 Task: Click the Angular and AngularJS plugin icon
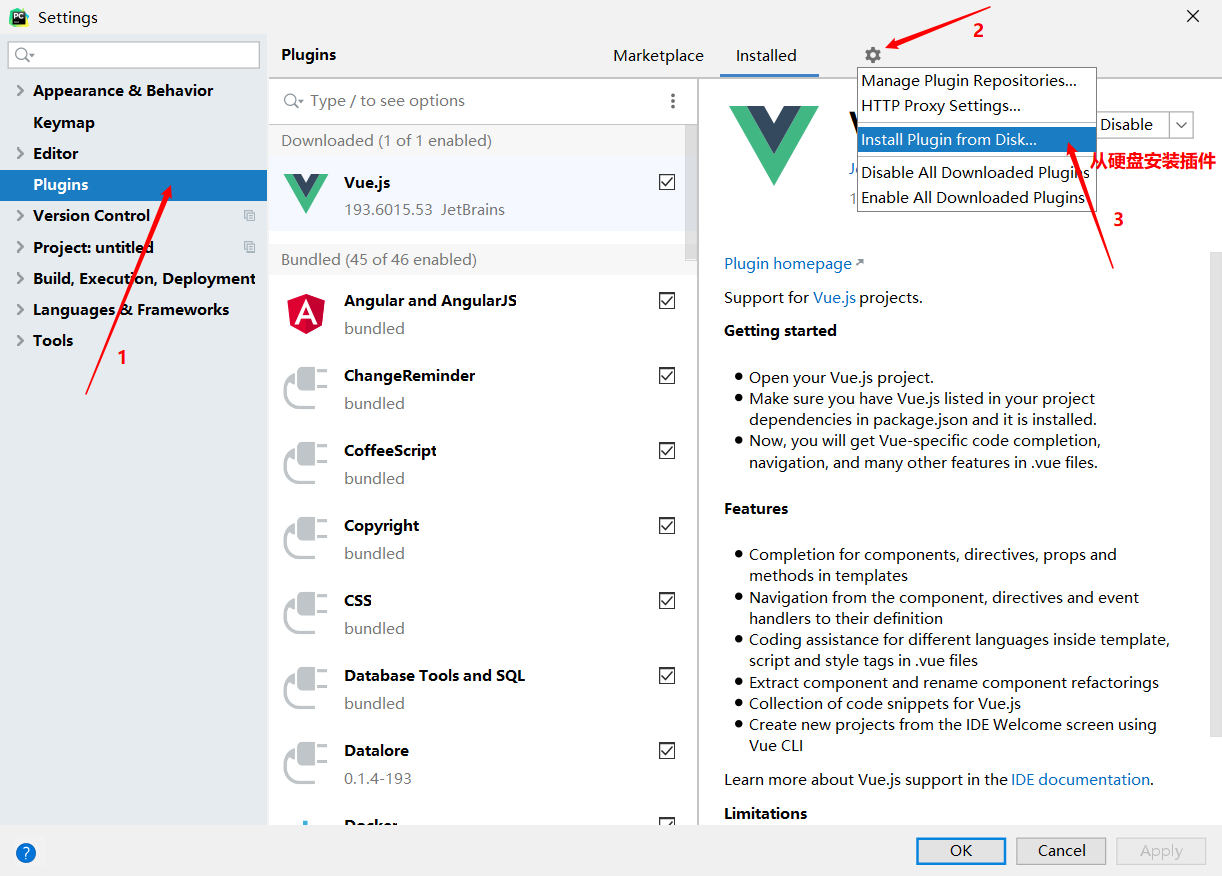[306, 313]
